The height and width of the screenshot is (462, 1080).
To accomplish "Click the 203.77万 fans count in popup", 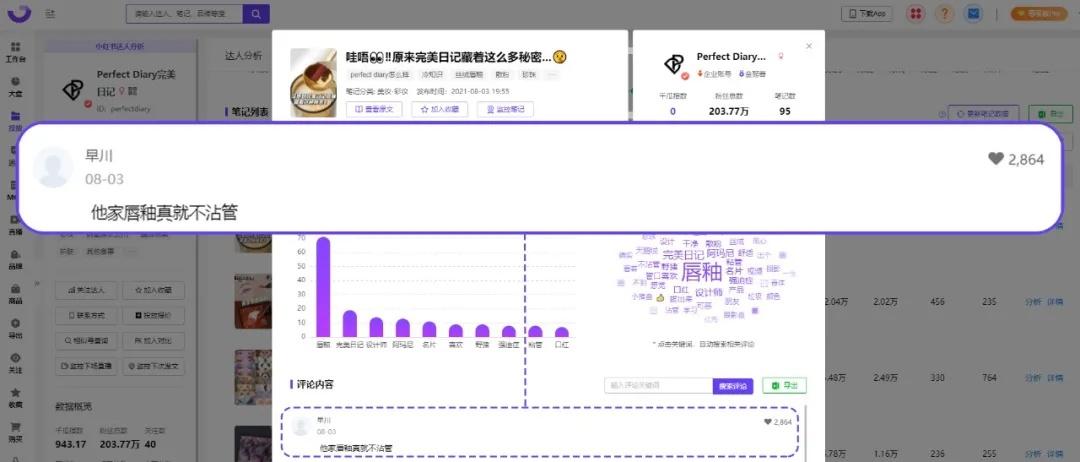I will point(731,112).
